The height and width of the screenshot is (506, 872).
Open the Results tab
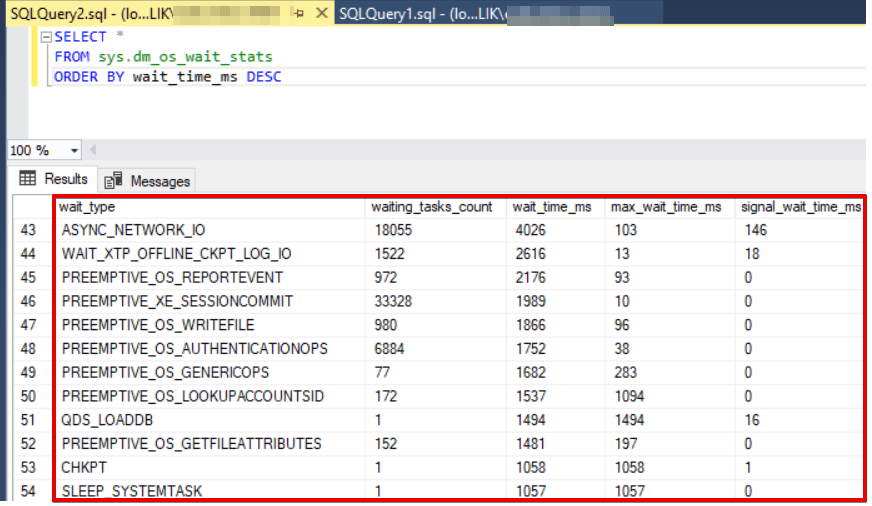[x=53, y=179]
